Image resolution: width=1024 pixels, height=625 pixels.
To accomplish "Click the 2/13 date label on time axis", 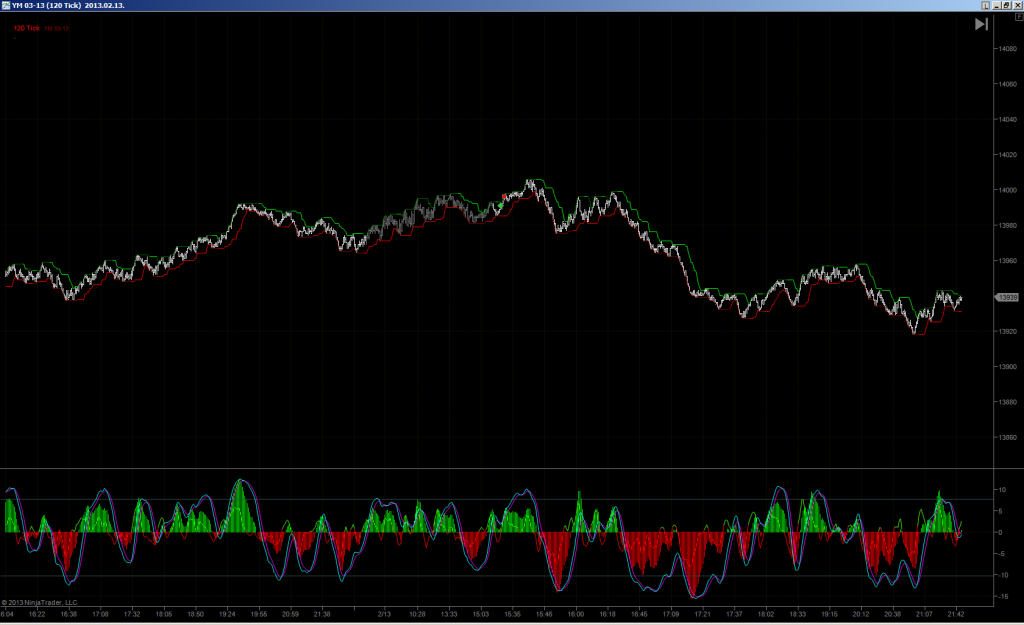I will [384, 614].
